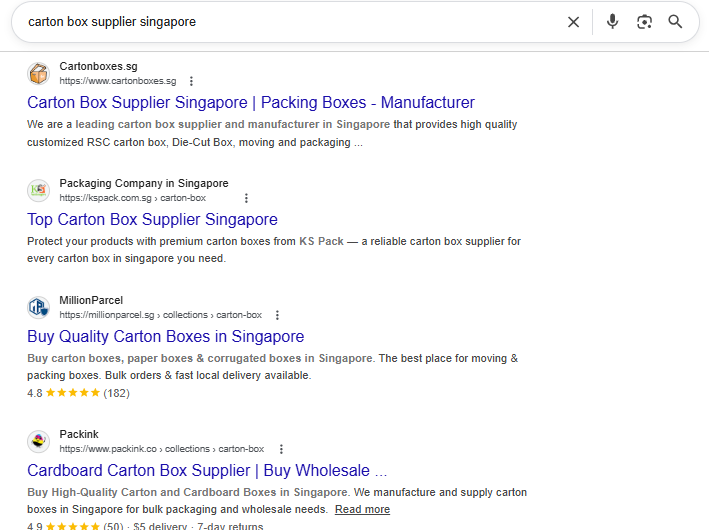Image resolution: width=709 pixels, height=530 pixels.
Task: Start voice search with microphone icon
Action: point(612,21)
